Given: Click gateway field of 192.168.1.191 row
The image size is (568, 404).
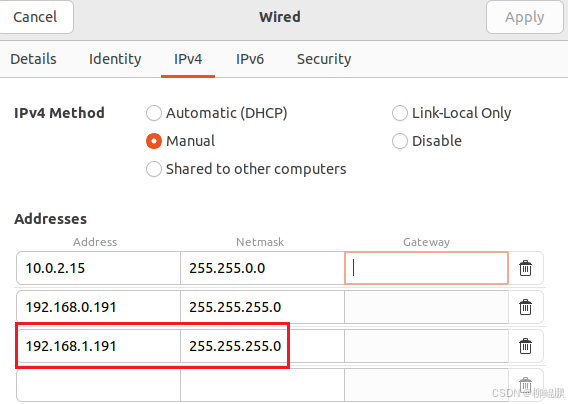Looking at the screenshot, I should (426, 346).
